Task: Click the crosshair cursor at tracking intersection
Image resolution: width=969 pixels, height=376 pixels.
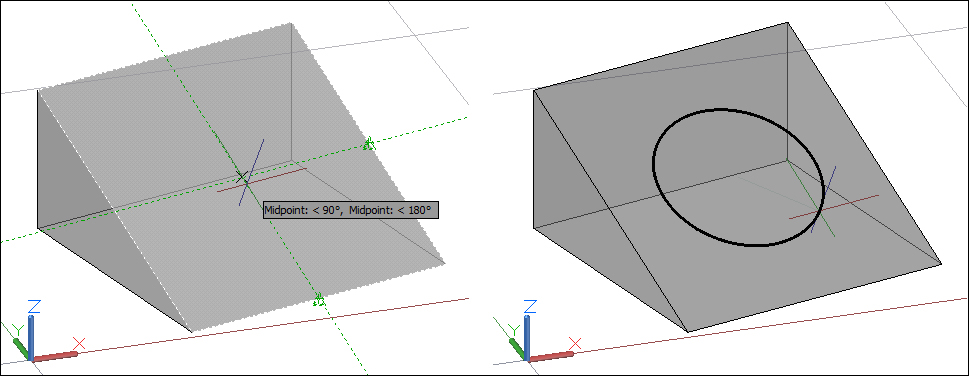Action: point(243,178)
